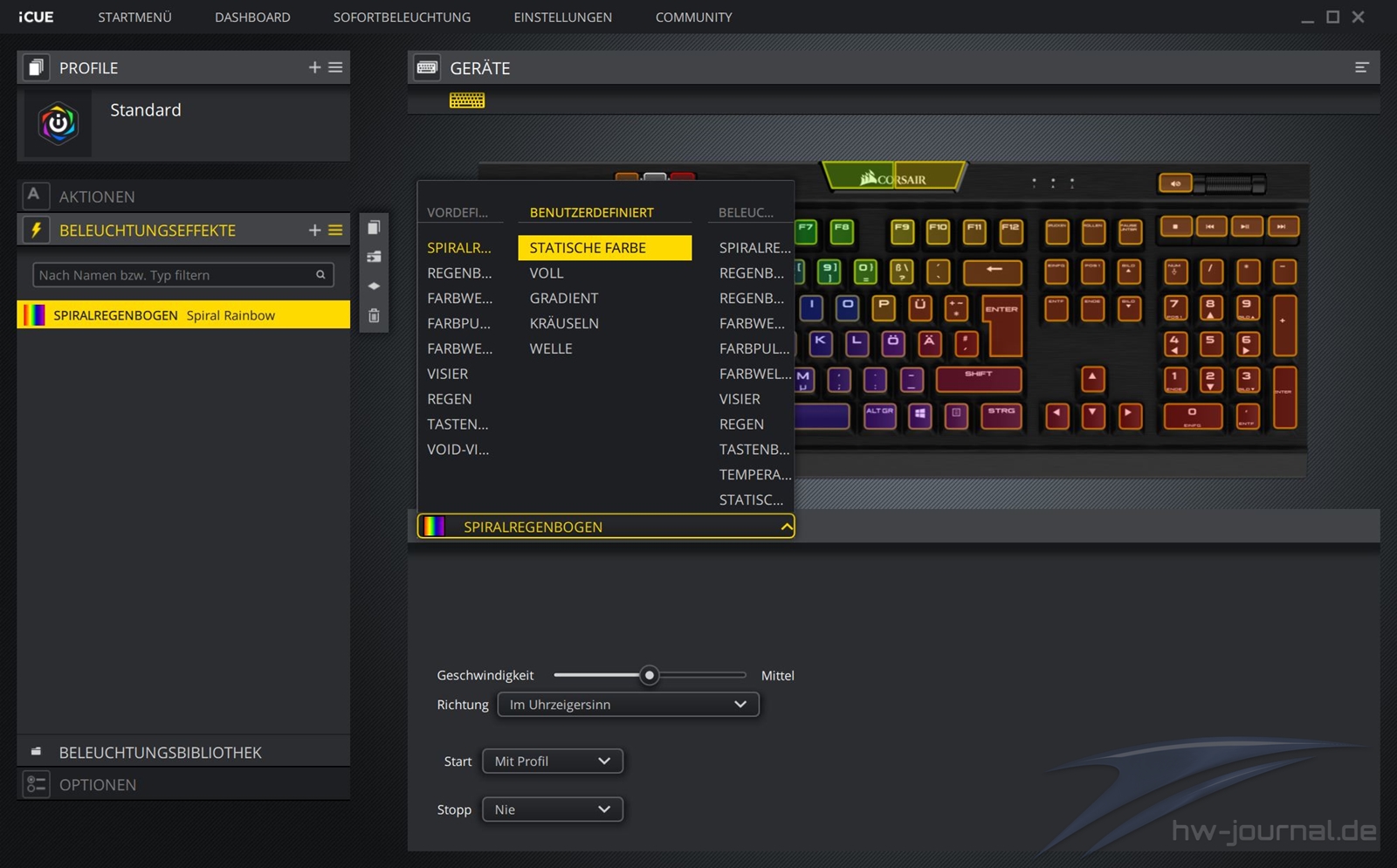Choose TEMPERA... in the Beleuc... column
1397x868 pixels.
tap(754, 475)
